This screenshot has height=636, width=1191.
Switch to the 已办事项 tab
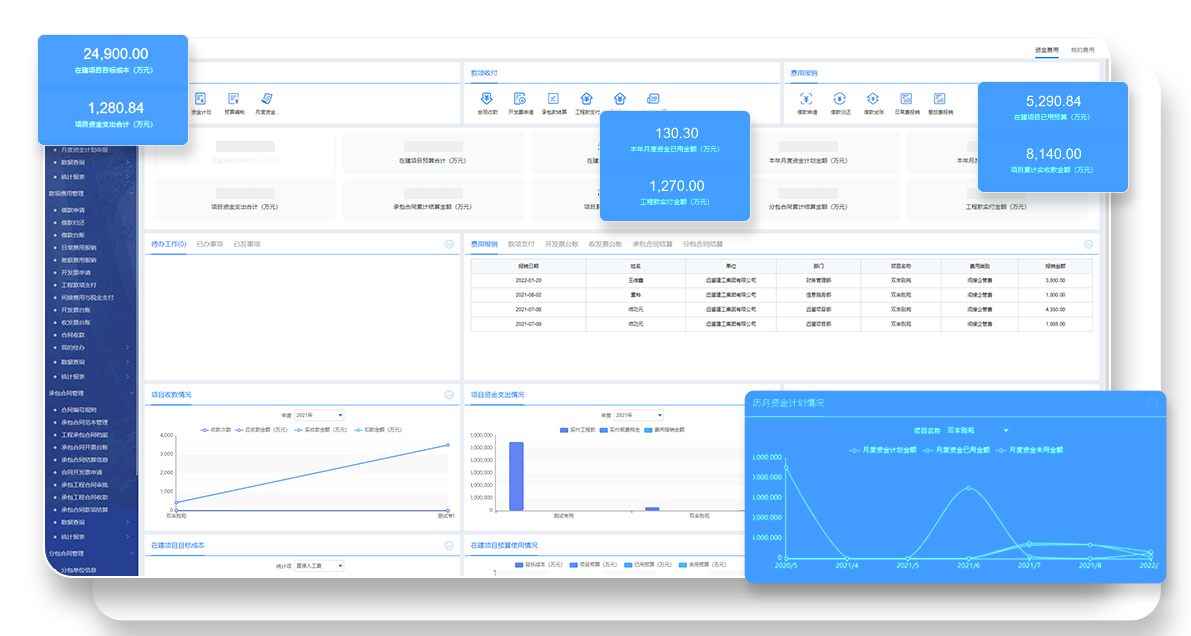[209, 244]
